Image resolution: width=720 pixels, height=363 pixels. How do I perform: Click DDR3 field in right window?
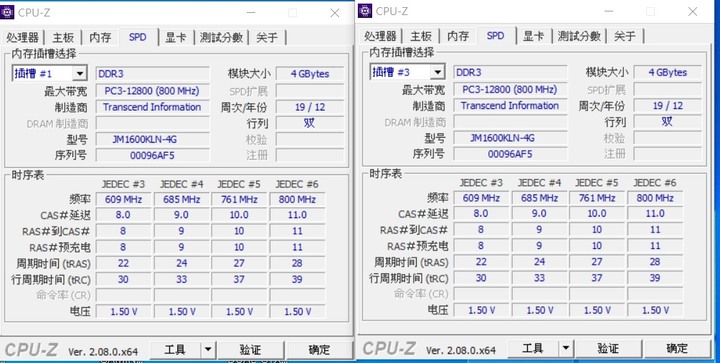pyautogui.click(x=510, y=72)
